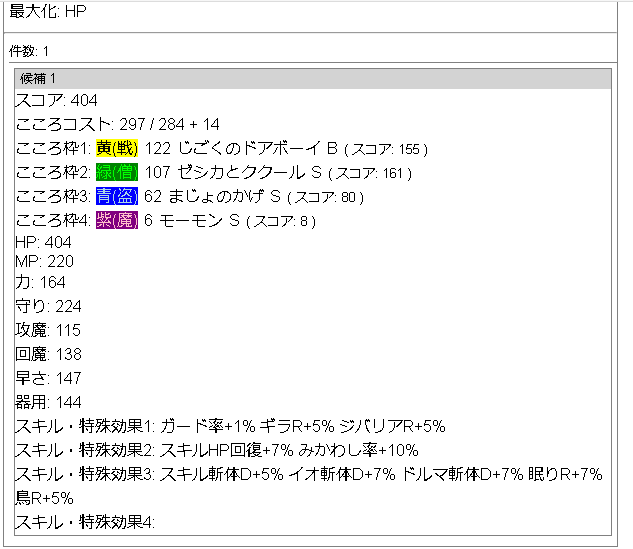Click the 'こころ枠1:' slot label
Screen dimensions: 633x549
pyautogui.click(x=53, y=148)
